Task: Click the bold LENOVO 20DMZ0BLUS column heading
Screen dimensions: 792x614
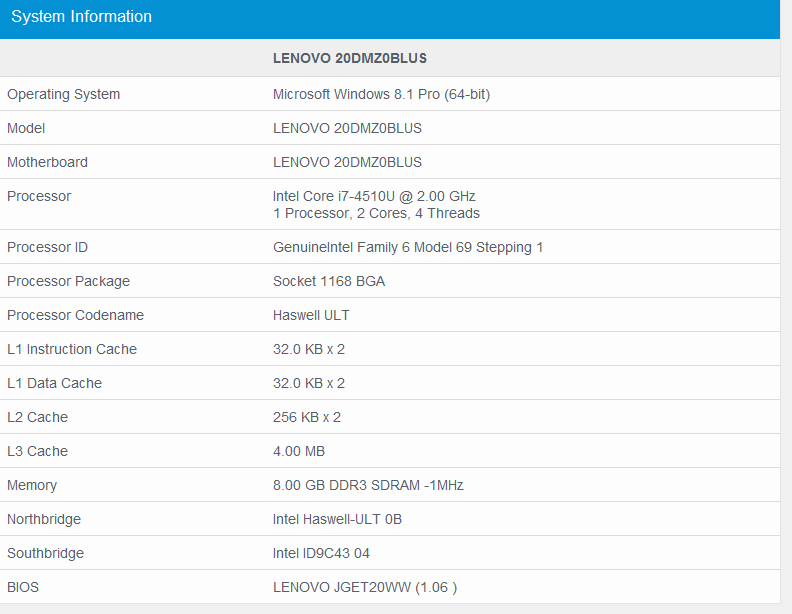Action: point(350,58)
